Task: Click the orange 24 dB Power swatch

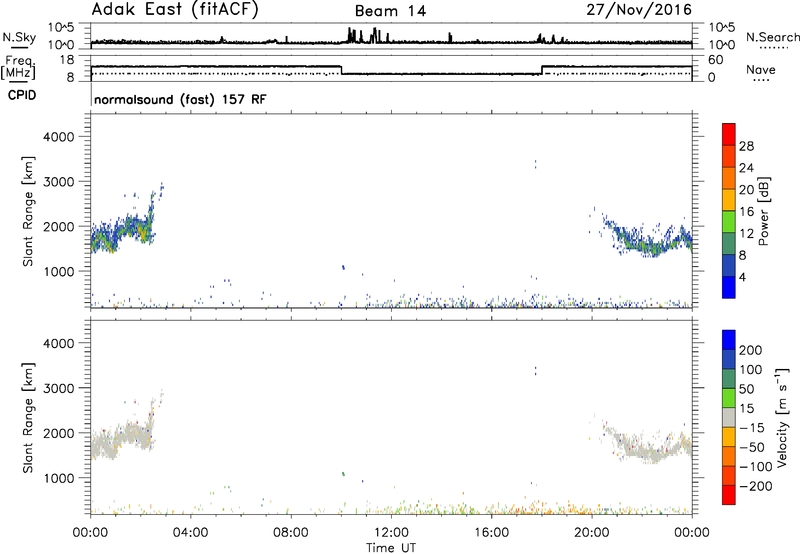Action: [x=729, y=178]
